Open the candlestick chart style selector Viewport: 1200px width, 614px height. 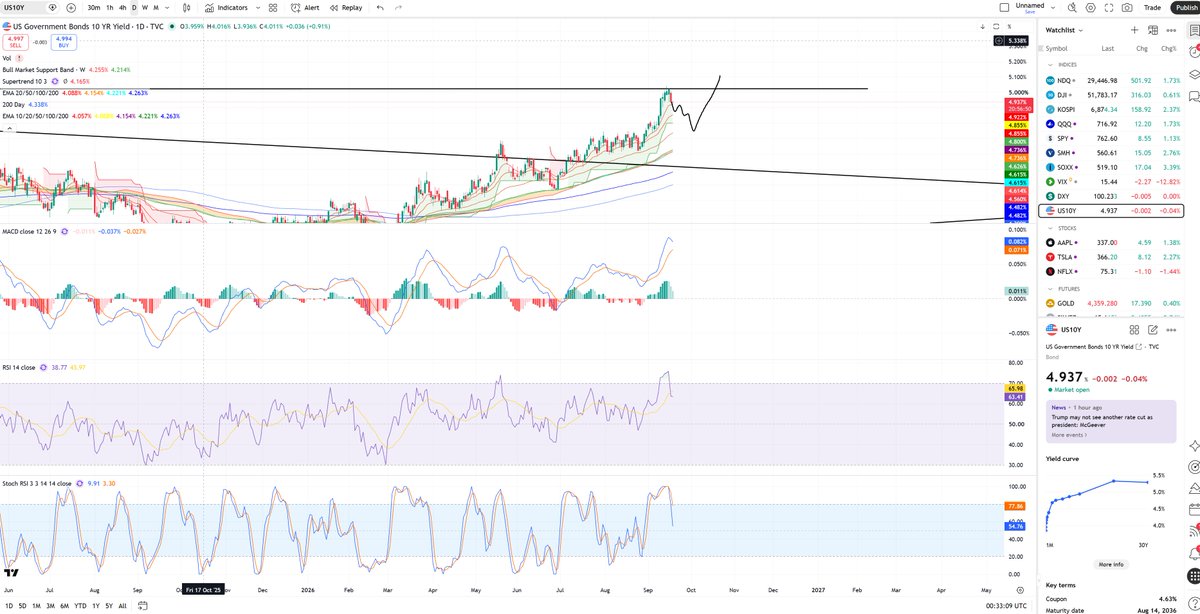pos(189,7)
